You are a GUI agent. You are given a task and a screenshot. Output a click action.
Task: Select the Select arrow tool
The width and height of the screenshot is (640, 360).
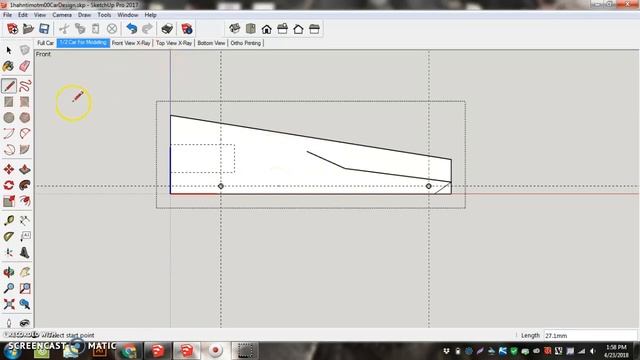click(x=9, y=50)
